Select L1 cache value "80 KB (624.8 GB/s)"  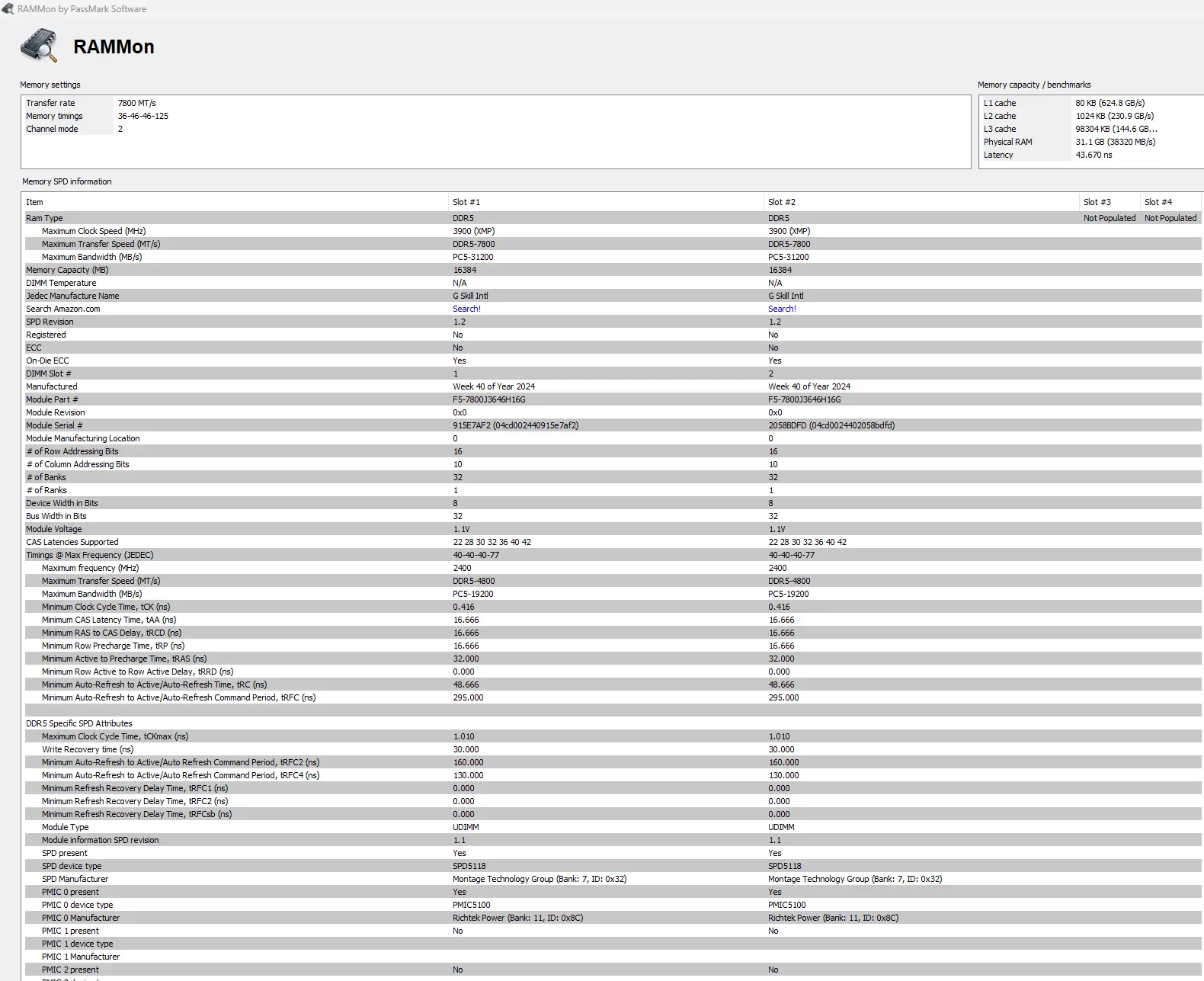[1110, 103]
